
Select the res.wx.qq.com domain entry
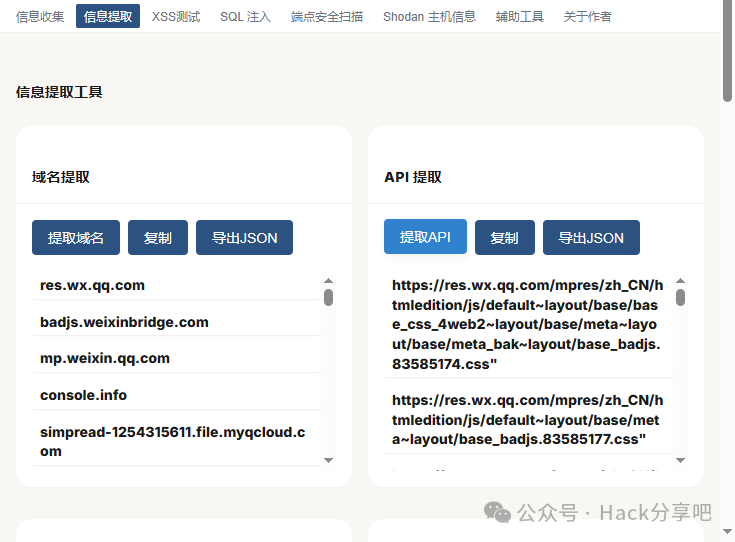[176, 286]
